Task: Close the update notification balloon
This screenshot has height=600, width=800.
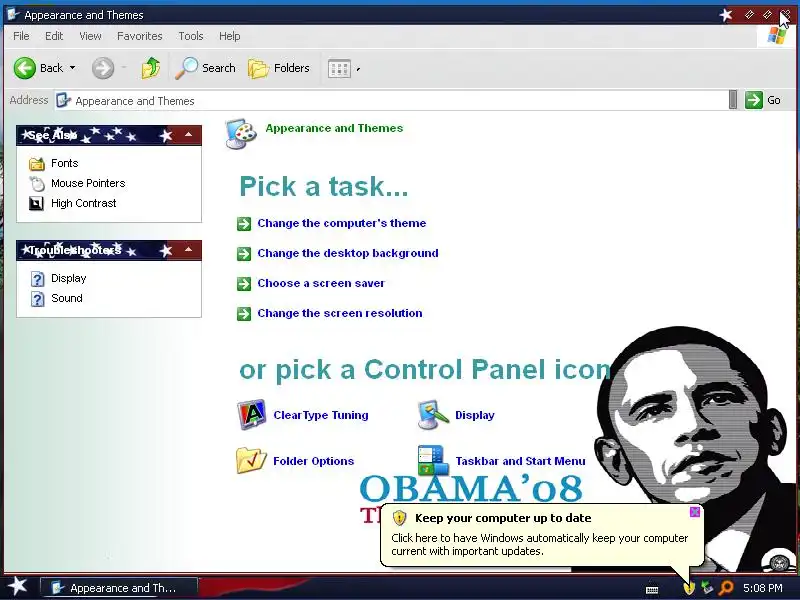Action: pos(694,512)
